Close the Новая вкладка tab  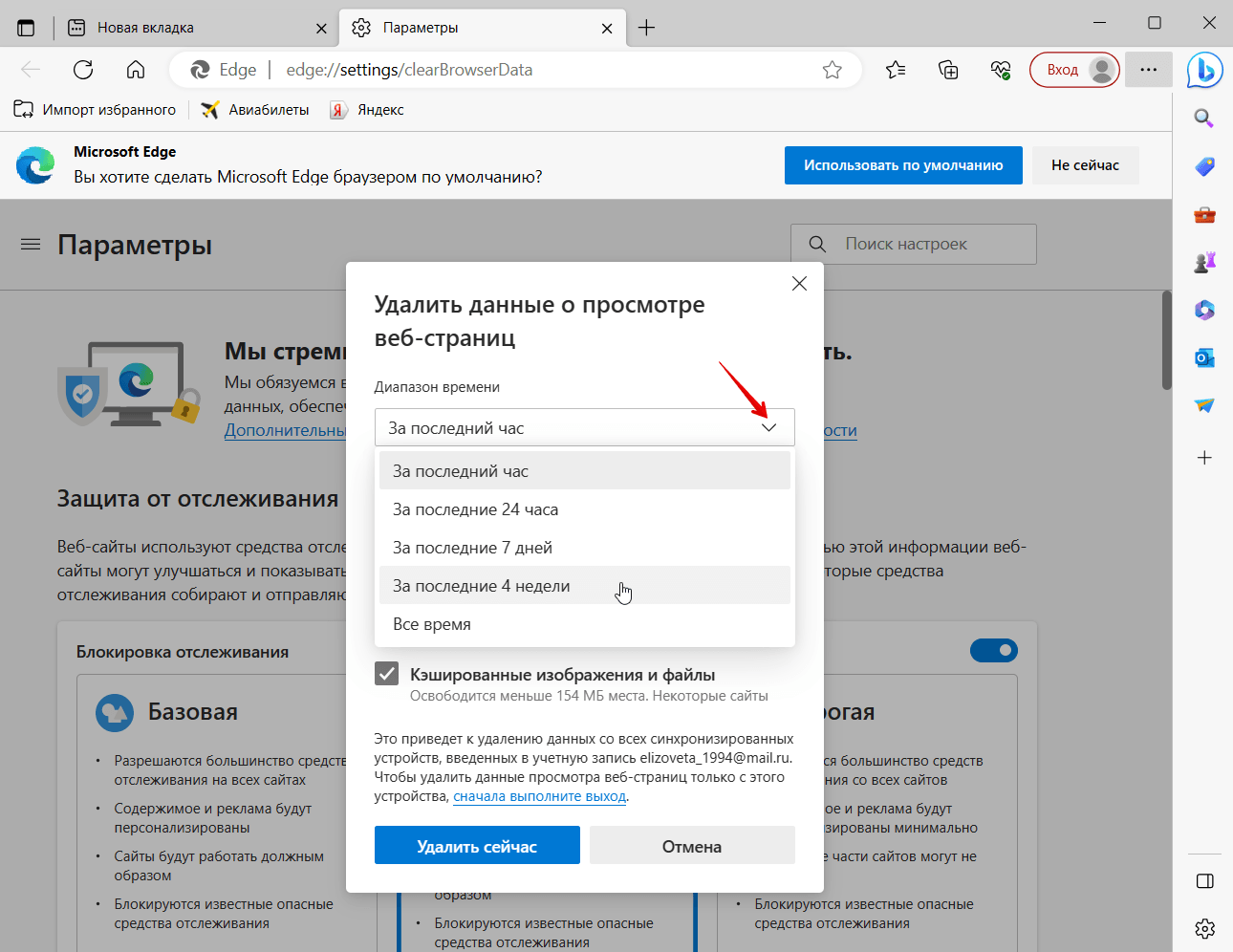click(x=321, y=28)
